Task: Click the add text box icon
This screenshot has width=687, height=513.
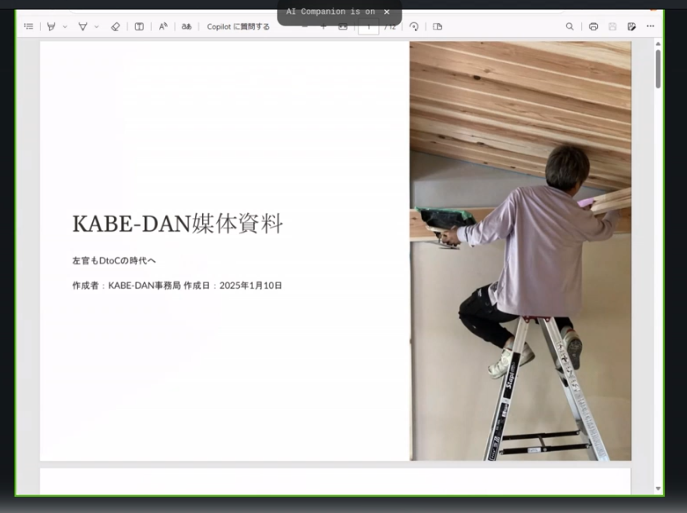Action: [139, 27]
